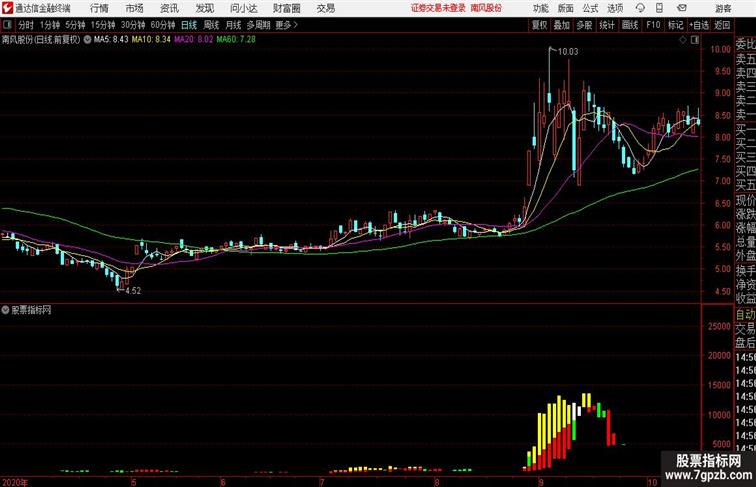
Task: Open the 功能 menu
Action: [x=540, y=8]
